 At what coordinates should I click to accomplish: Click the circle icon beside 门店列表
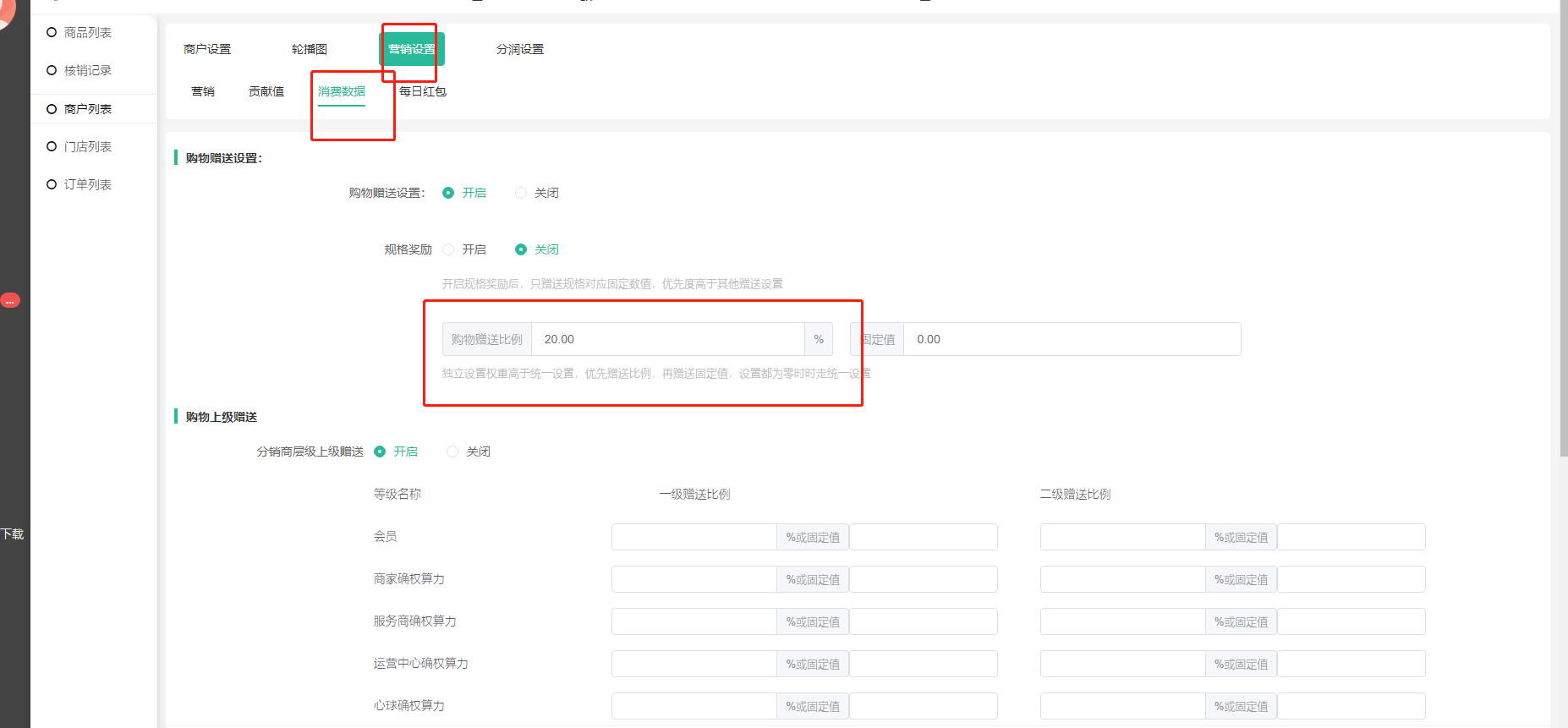pos(52,147)
